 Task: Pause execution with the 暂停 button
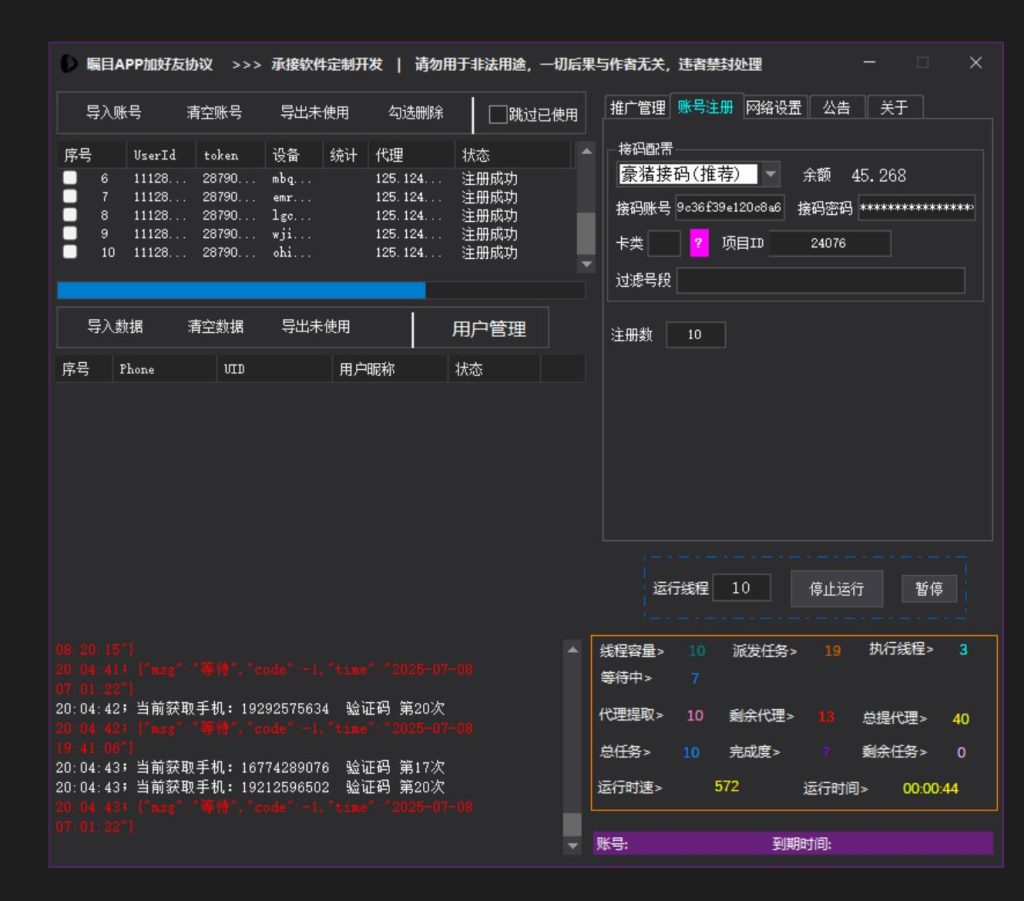click(x=929, y=588)
